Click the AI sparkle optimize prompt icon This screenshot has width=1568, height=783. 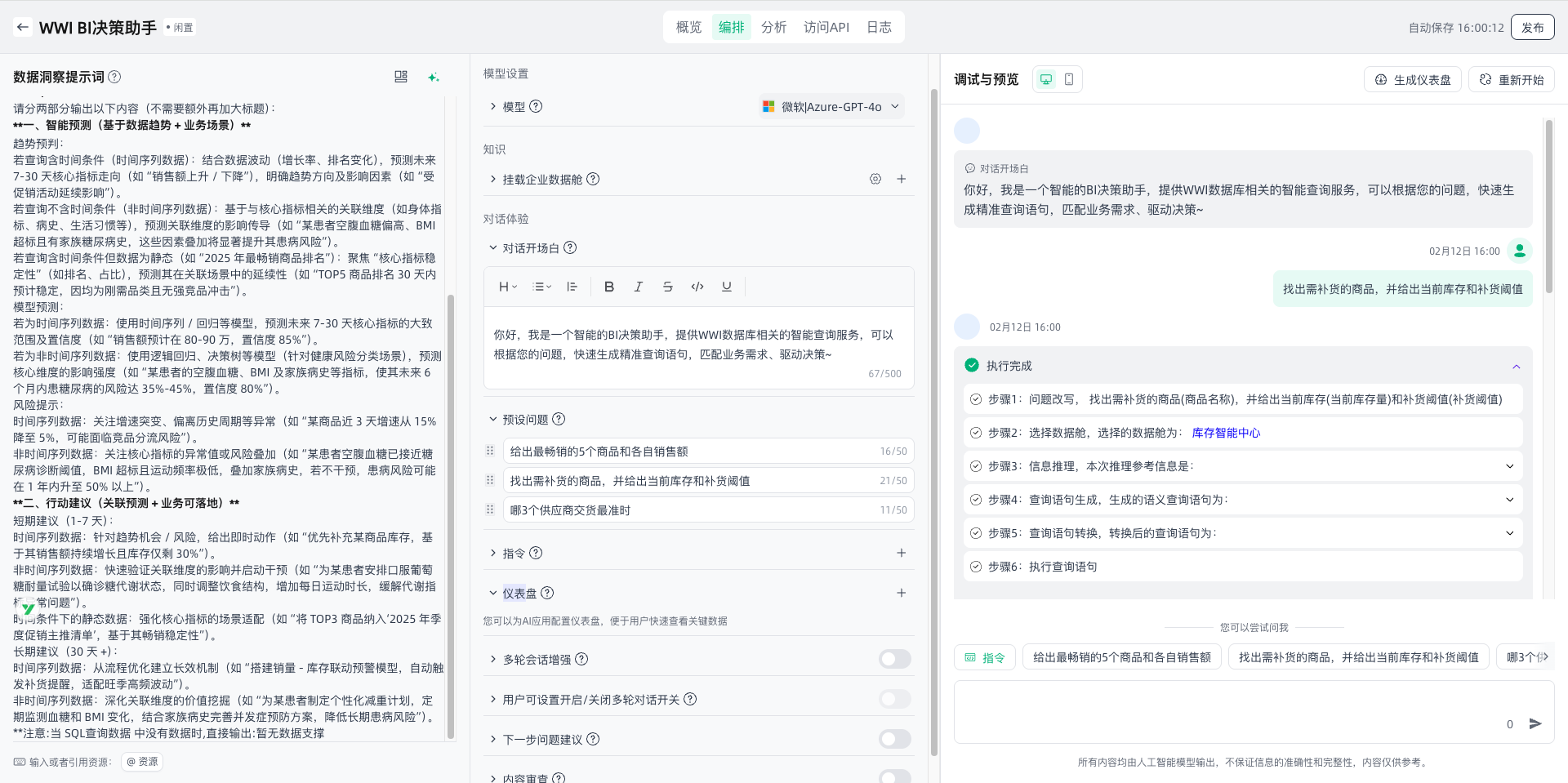pyautogui.click(x=434, y=77)
